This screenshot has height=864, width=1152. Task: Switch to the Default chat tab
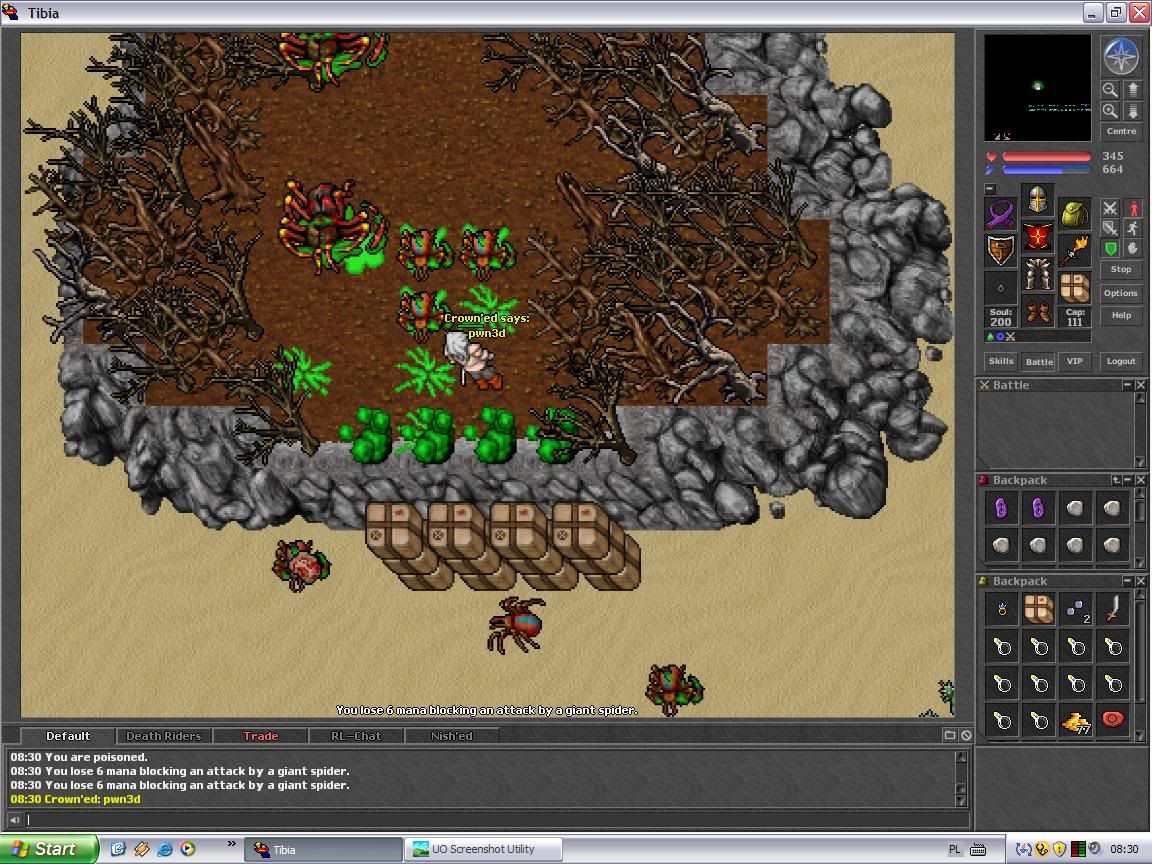pos(68,735)
